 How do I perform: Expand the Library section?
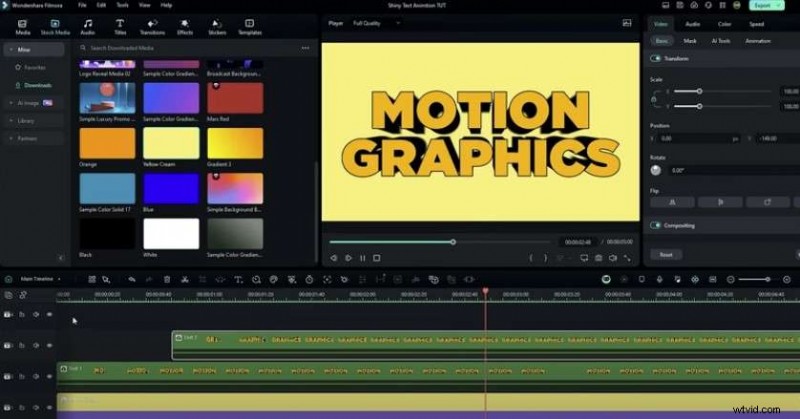[11, 121]
